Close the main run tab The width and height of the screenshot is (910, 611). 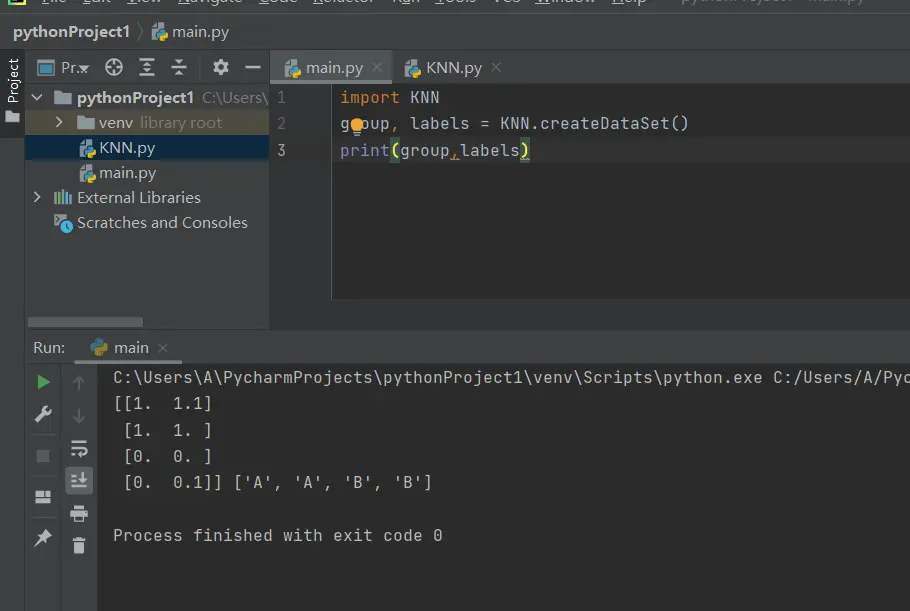pos(163,348)
